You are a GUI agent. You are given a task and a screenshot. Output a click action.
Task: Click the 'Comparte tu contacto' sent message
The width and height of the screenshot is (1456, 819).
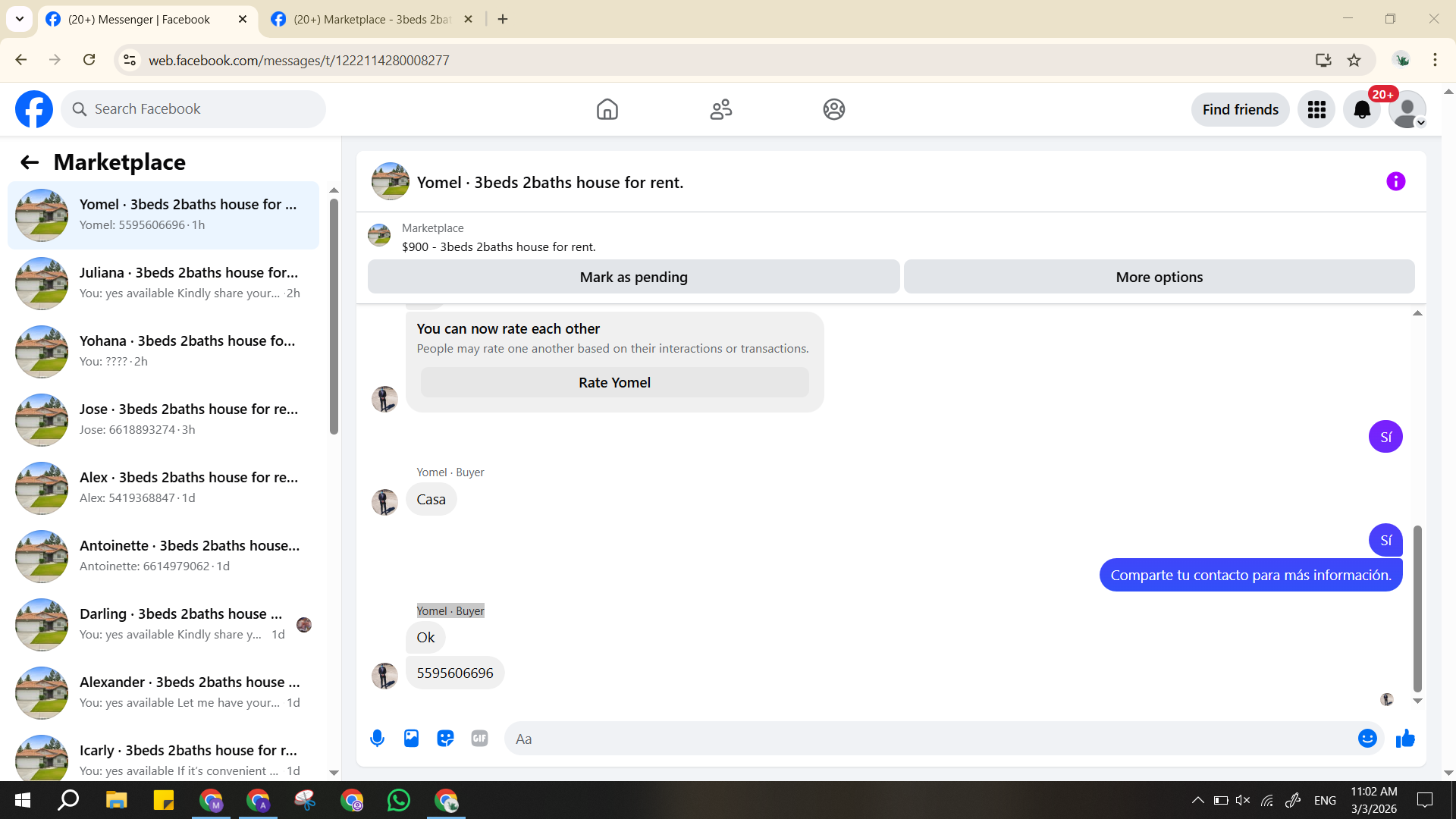pyautogui.click(x=1250, y=575)
